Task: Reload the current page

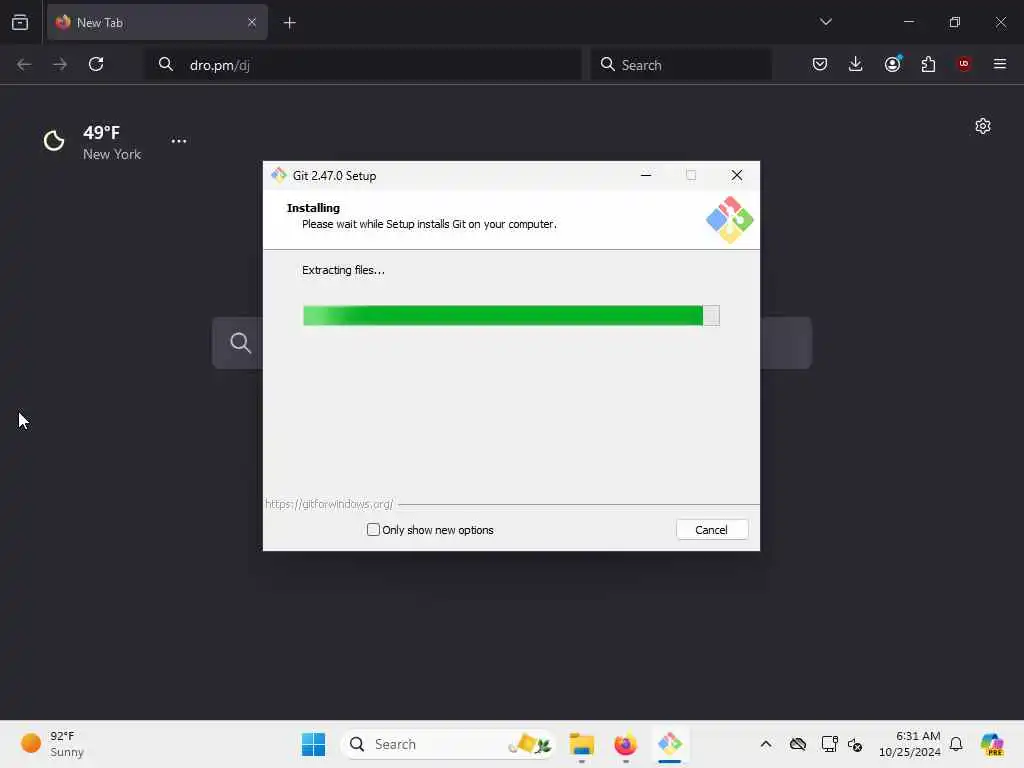Action: coord(96,64)
